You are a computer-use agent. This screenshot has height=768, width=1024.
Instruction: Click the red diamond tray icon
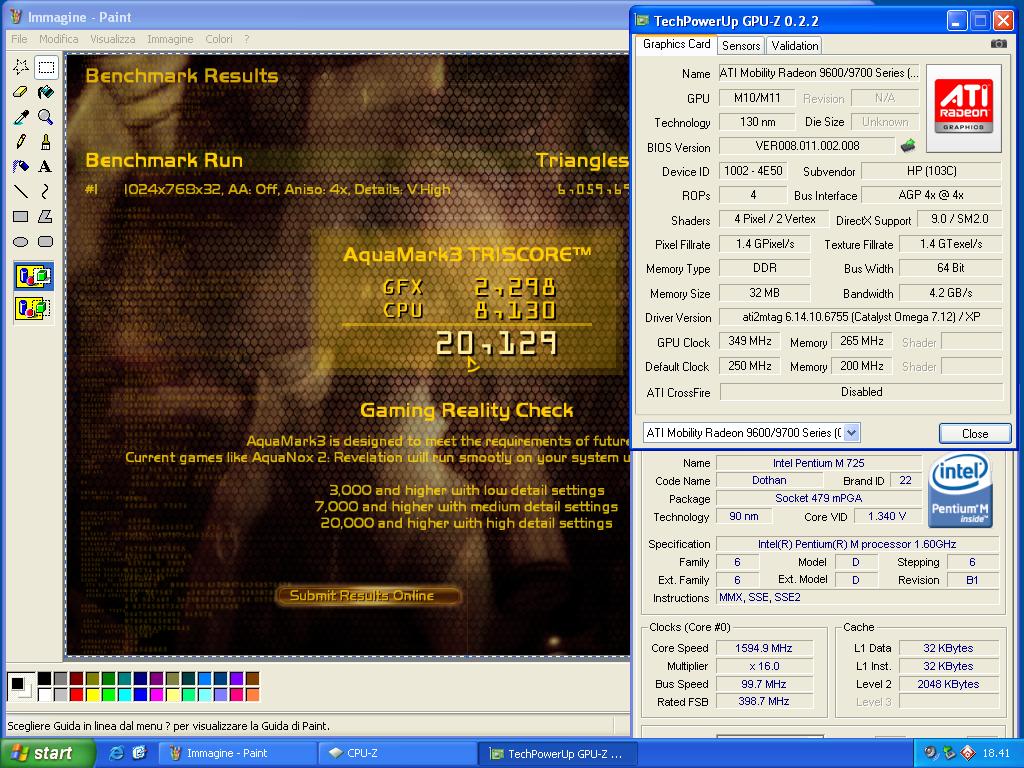point(968,753)
